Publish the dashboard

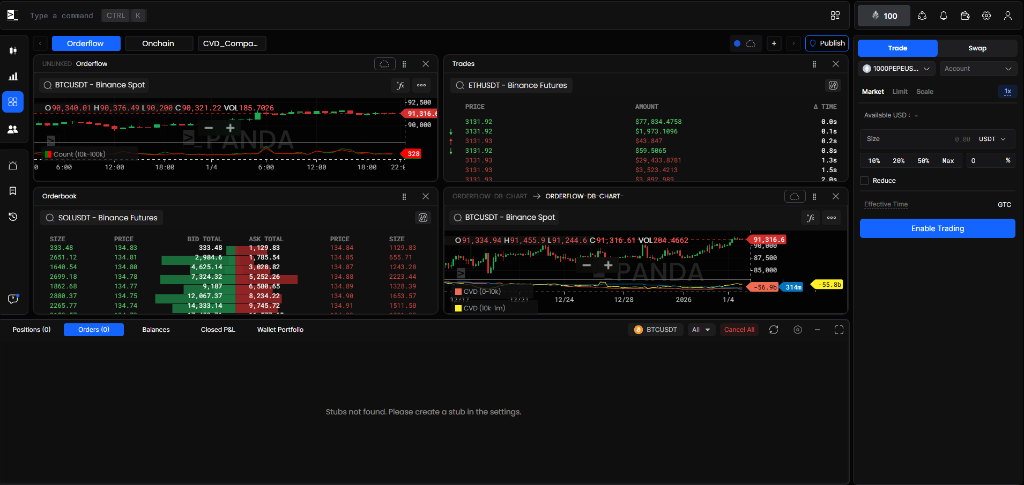click(x=827, y=44)
